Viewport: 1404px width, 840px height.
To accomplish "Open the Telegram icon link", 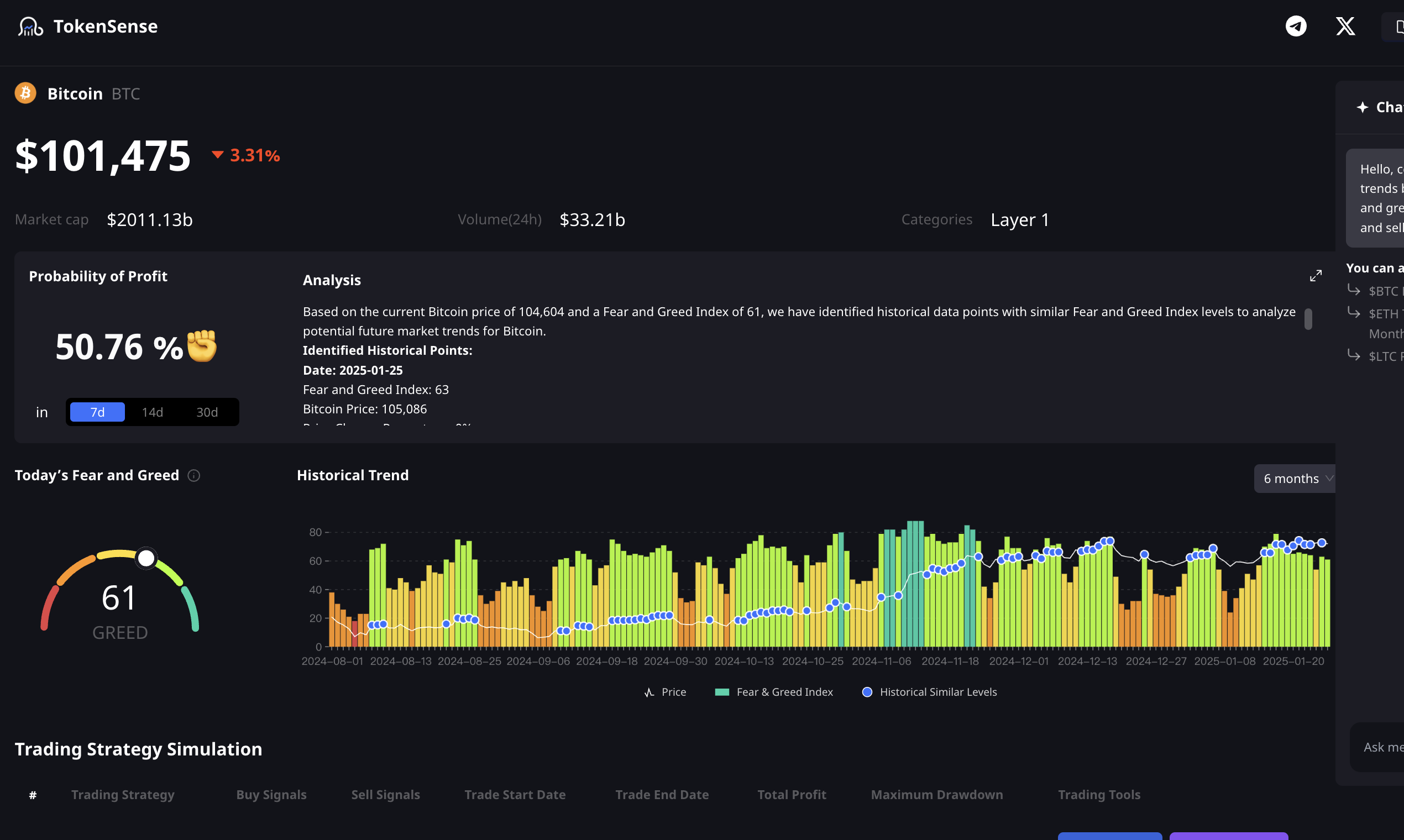I will click(1296, 26).
